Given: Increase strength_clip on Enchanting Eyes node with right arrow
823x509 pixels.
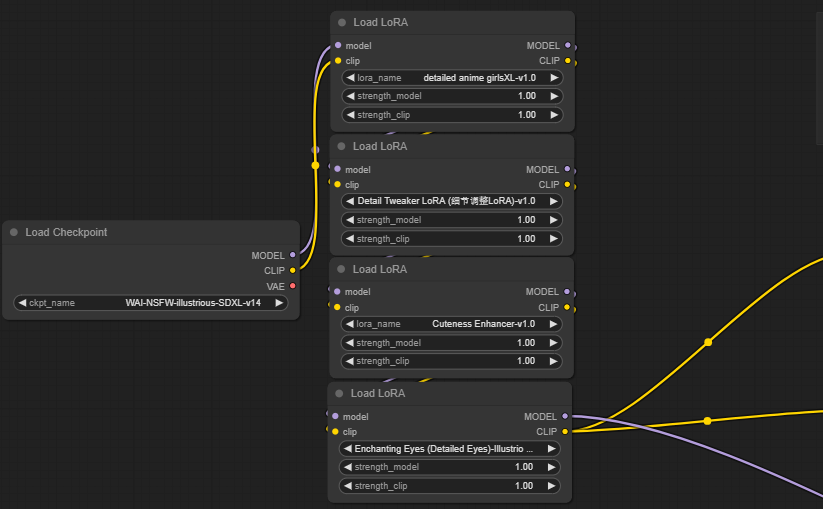Looking at the screenshot, I should 552,486.
